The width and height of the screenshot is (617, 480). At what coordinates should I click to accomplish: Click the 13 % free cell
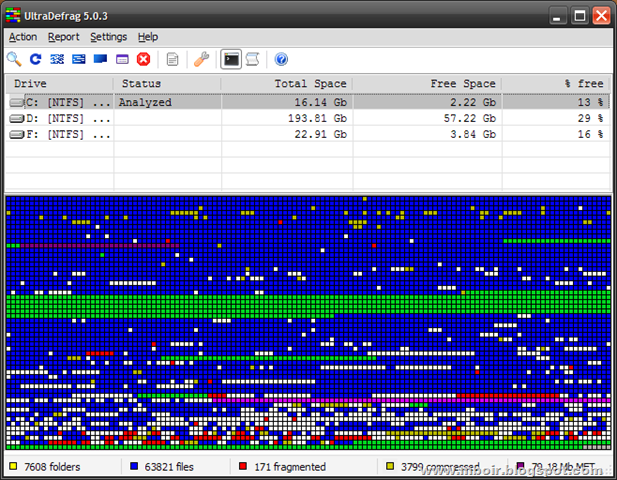(556, 102)
